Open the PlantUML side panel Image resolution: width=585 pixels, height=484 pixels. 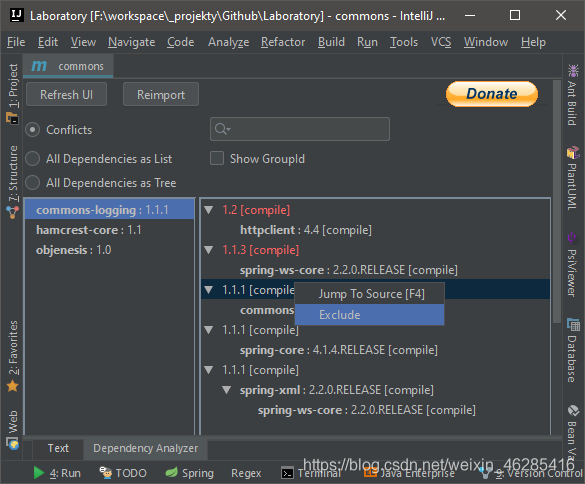(573, 178)
